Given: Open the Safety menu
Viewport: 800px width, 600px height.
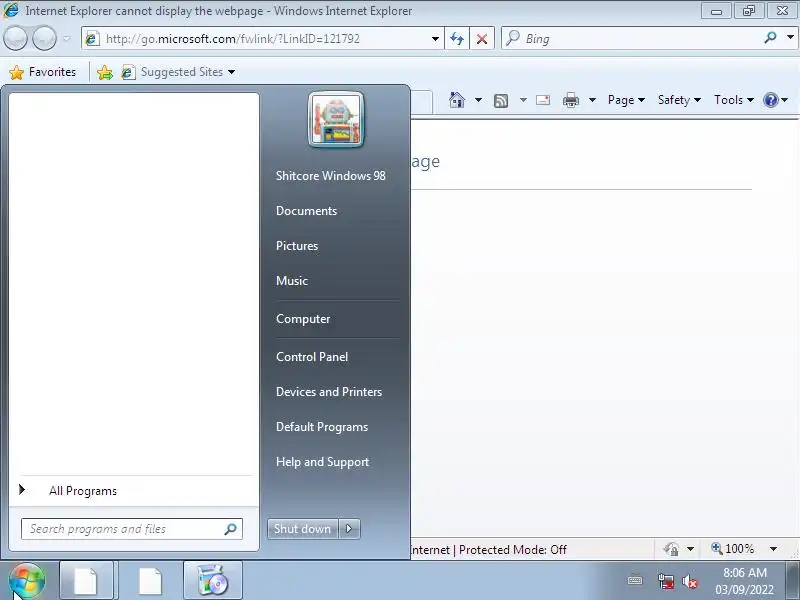Looking at the screenshot, I should (679, 100).
